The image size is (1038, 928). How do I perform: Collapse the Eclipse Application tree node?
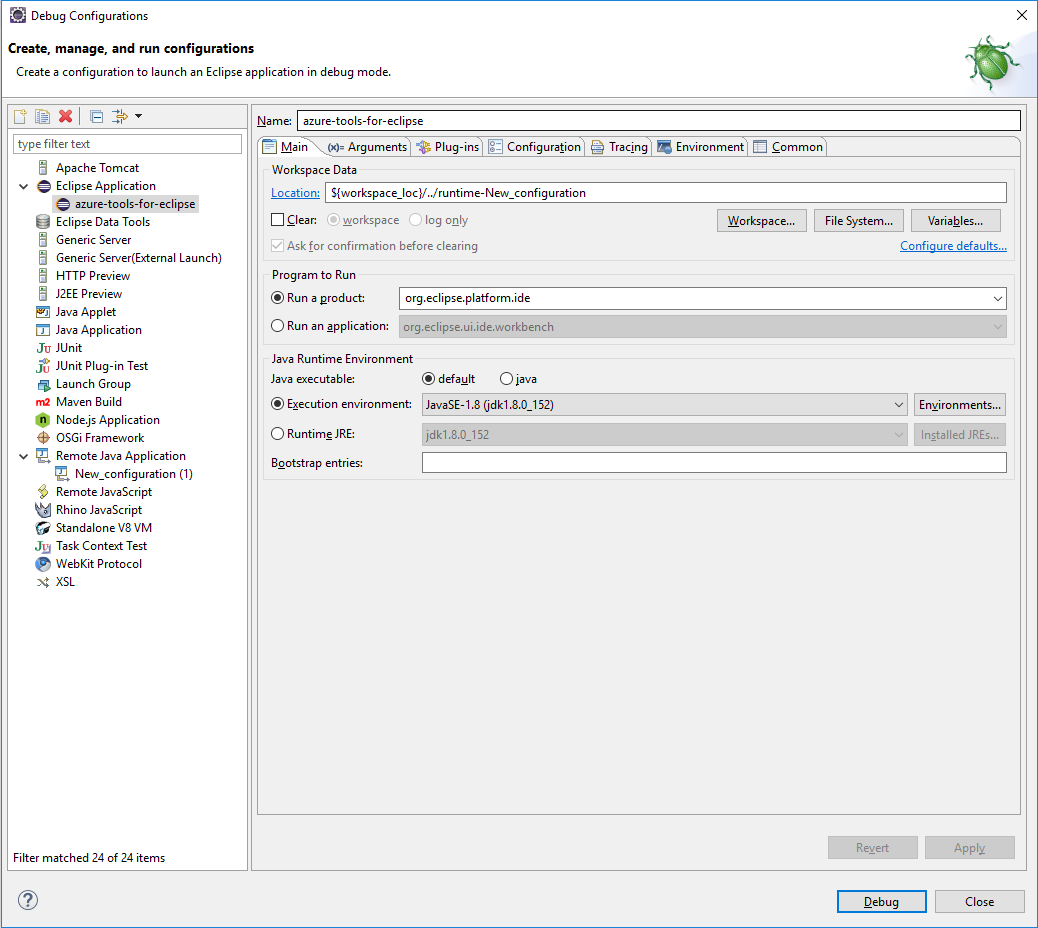(24, 186)
